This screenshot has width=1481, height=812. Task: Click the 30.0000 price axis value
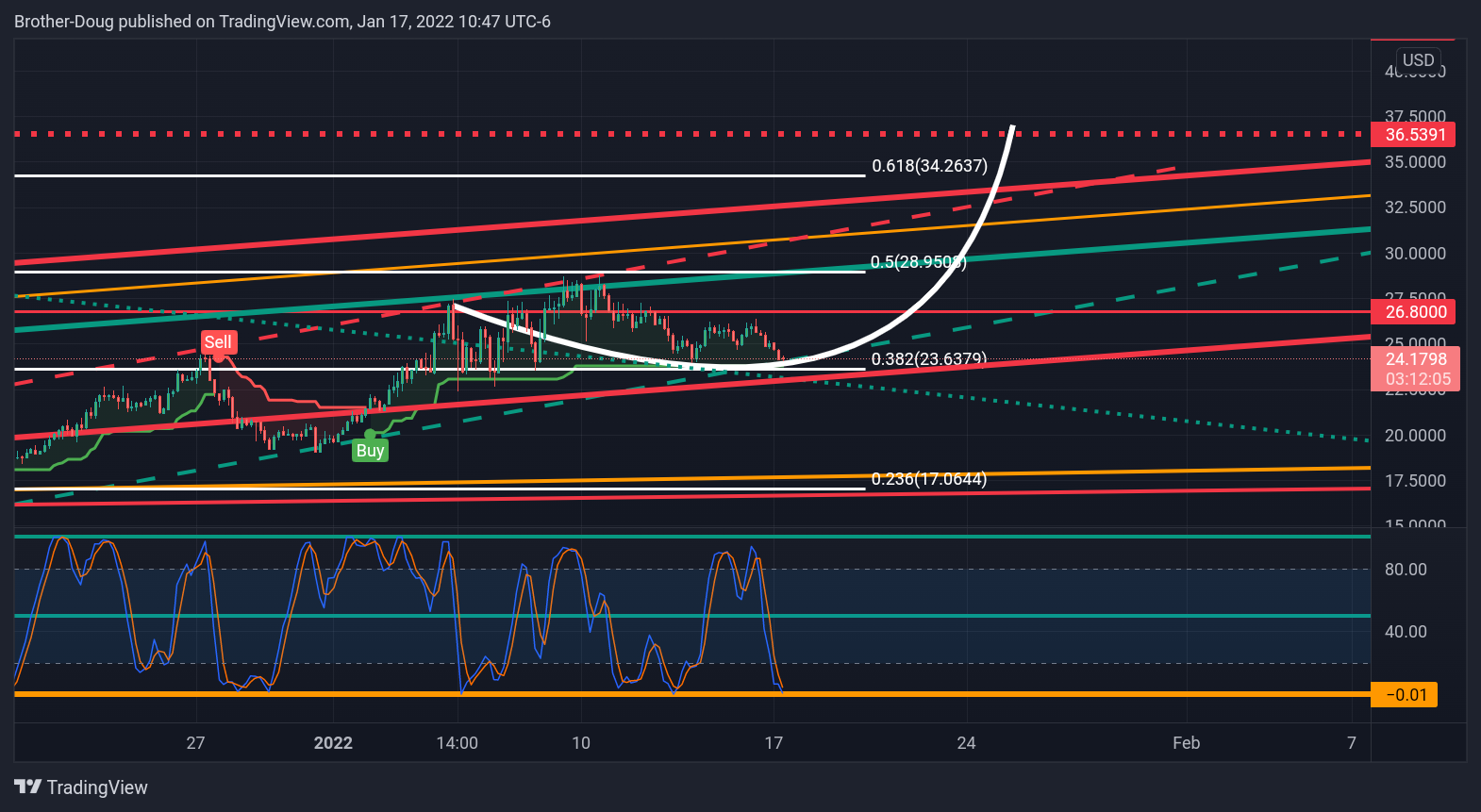point(1415,254)
